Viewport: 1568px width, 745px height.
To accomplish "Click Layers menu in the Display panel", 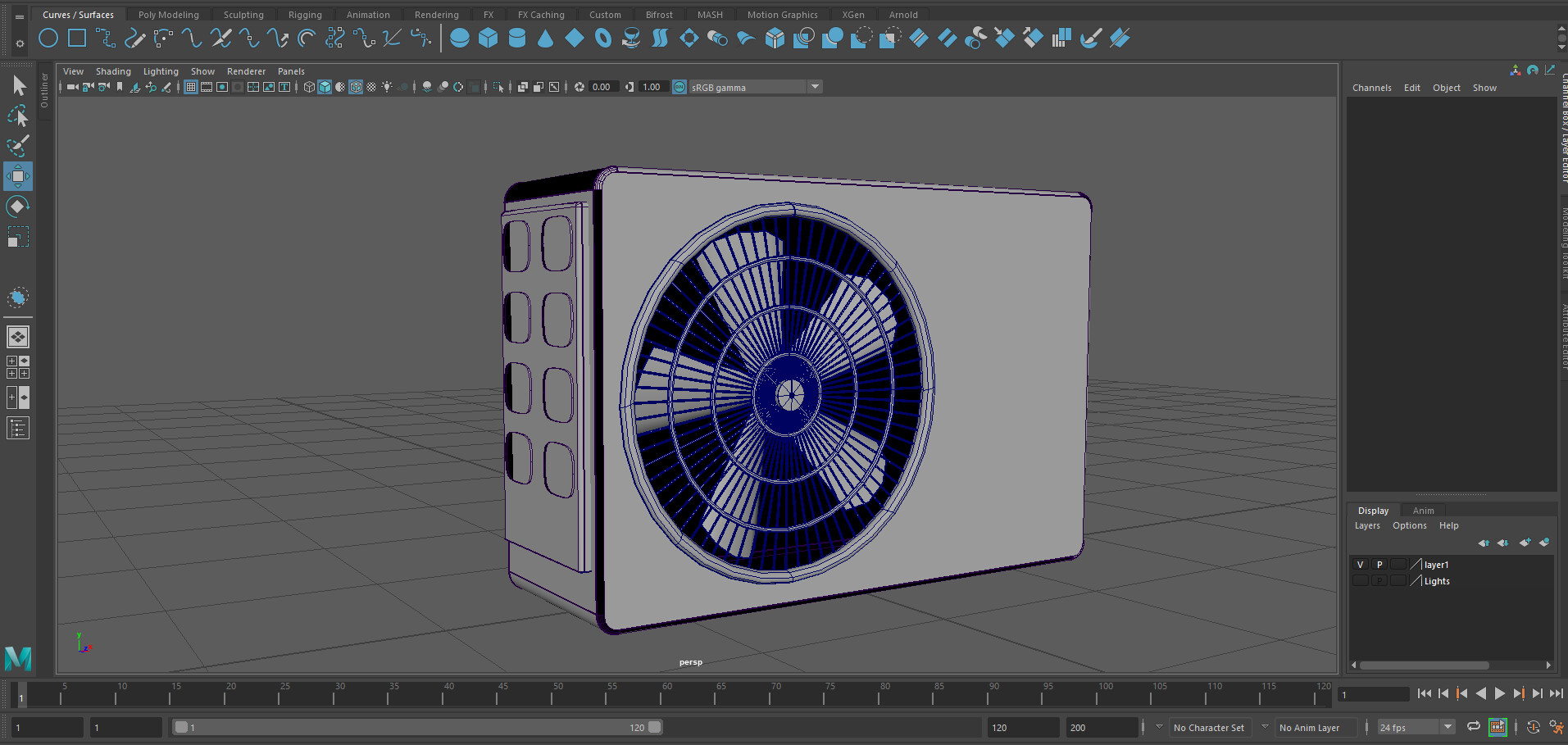I will pos(1367,525).
